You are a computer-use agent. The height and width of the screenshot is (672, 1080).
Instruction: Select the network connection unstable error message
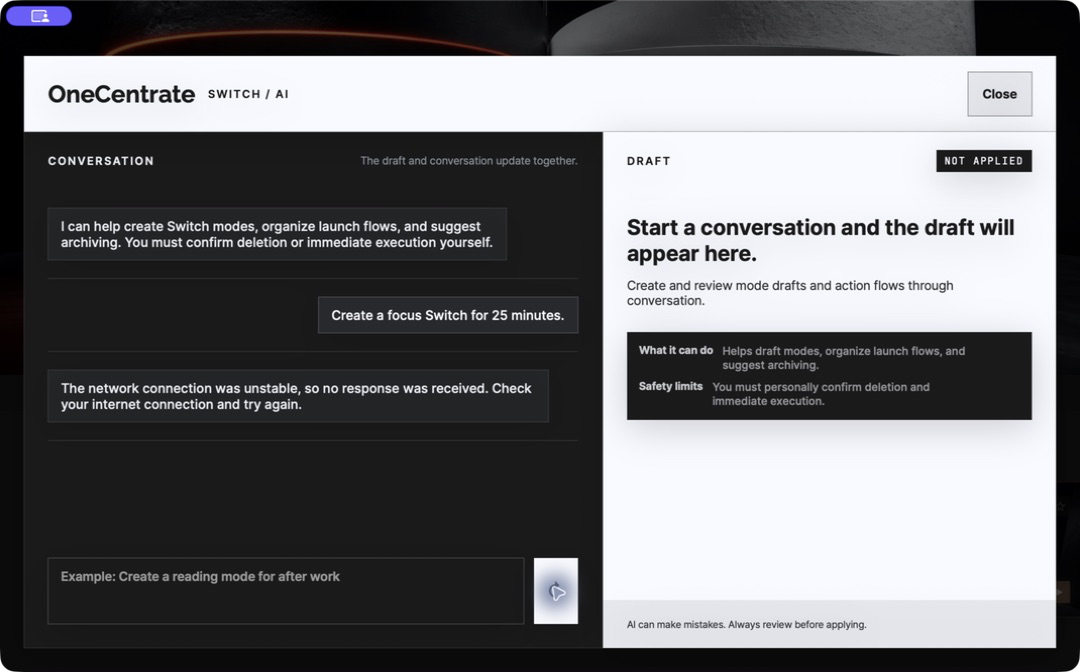coord(298,396)
